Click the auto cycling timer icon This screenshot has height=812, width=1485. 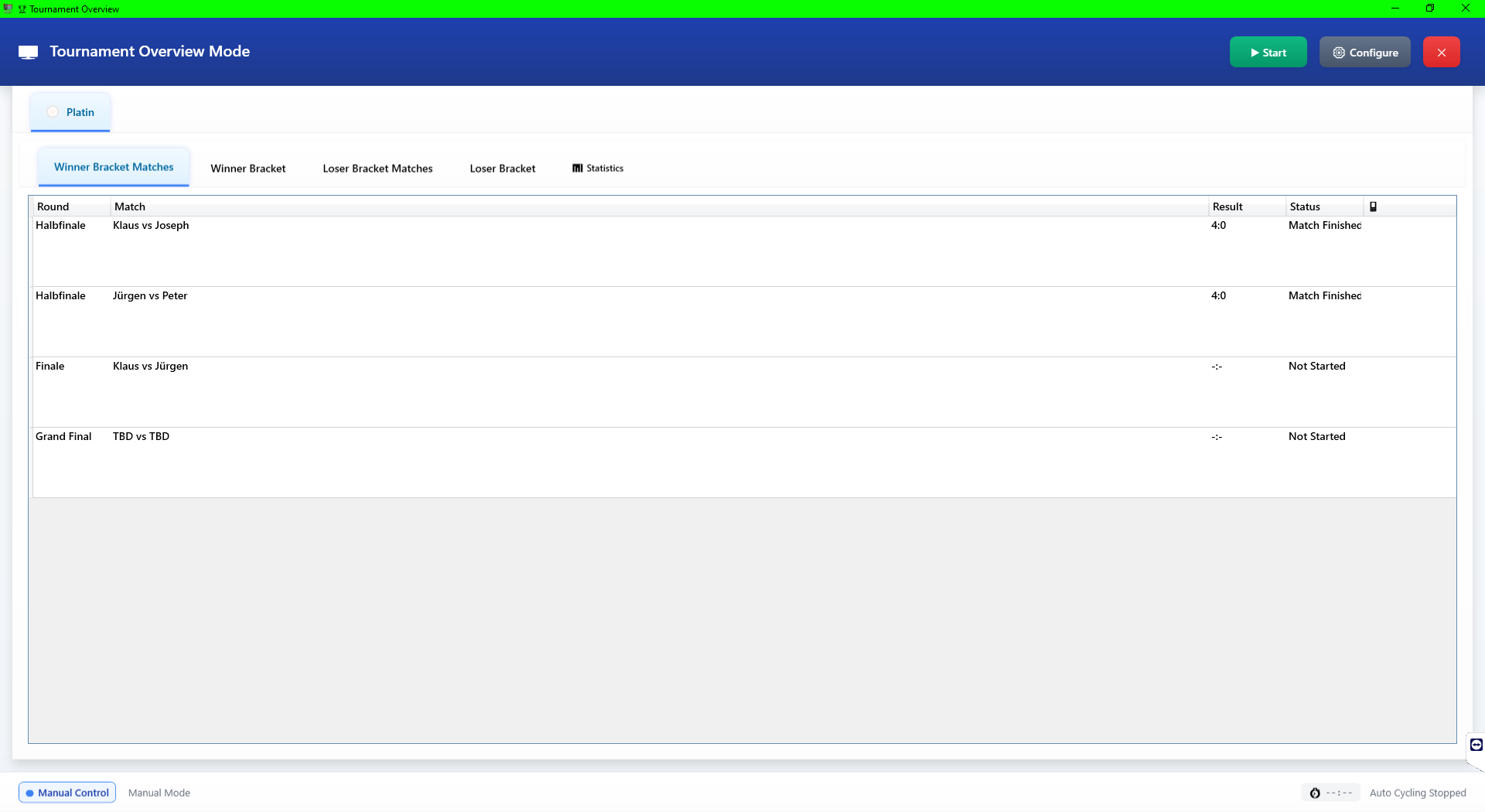tap(1315, 793)
